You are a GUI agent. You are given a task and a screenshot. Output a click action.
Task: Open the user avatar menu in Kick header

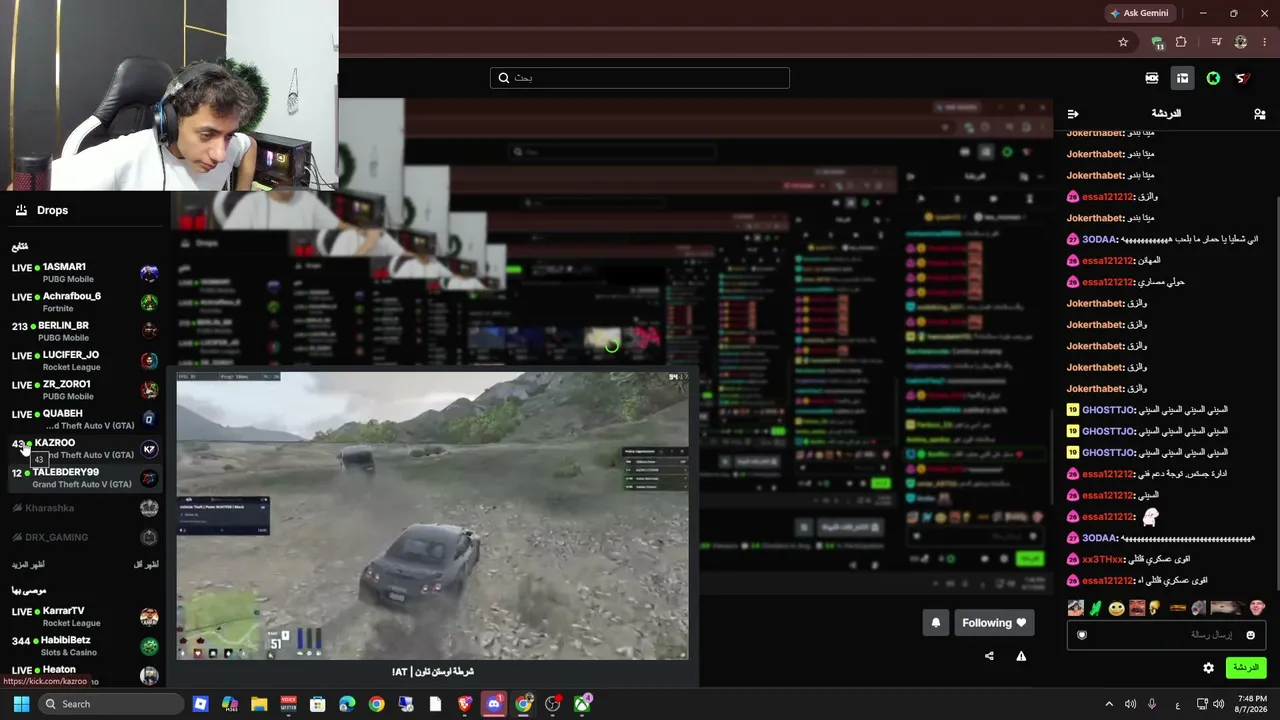pos(1243,78)
